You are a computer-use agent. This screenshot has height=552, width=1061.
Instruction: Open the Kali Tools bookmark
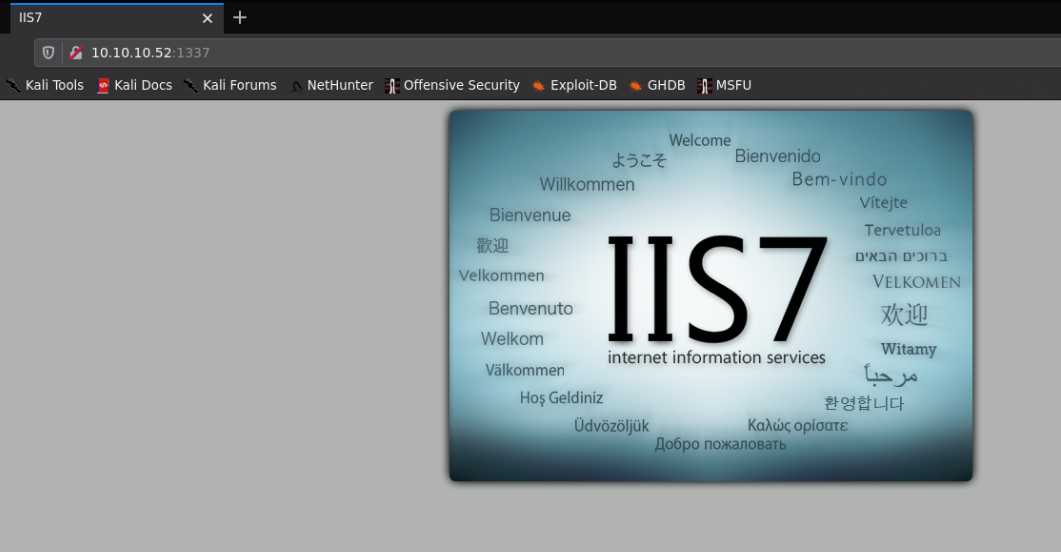coord(45,85)
